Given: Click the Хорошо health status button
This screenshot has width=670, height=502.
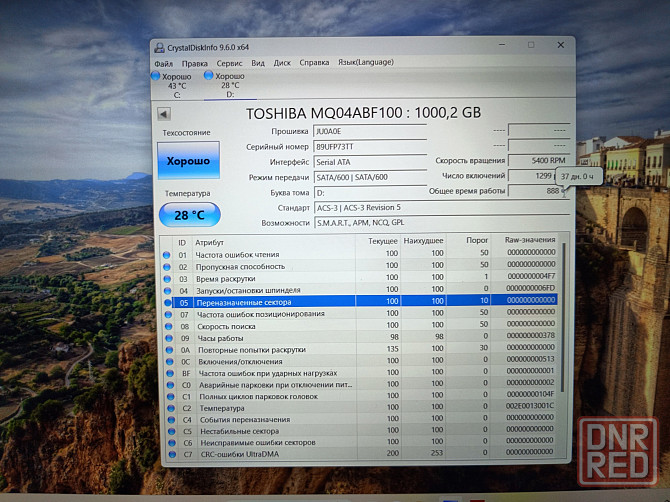Looking at the screenshot, I should click(x=188, y=161).
